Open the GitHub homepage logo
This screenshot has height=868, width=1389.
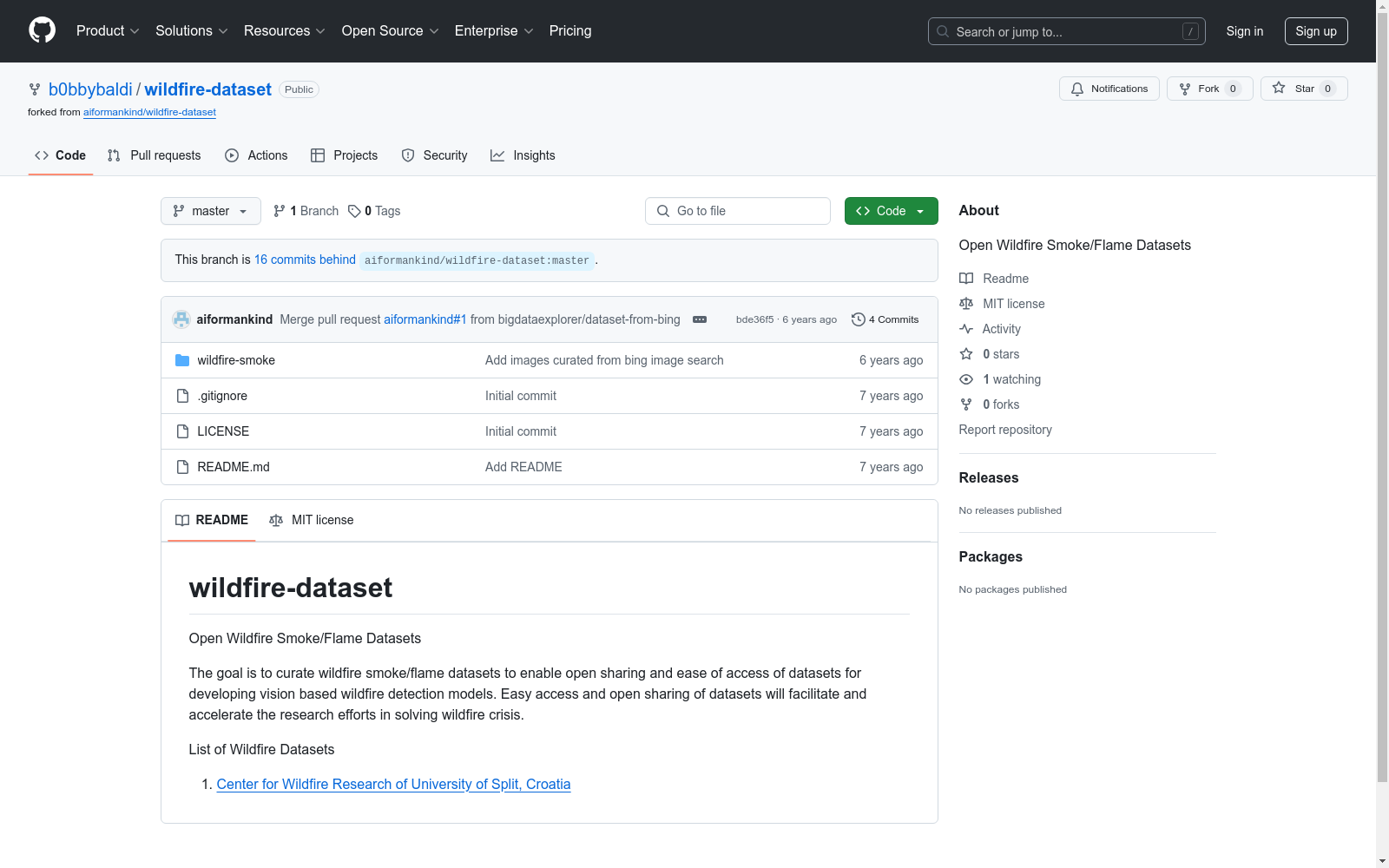pos(42,30)
